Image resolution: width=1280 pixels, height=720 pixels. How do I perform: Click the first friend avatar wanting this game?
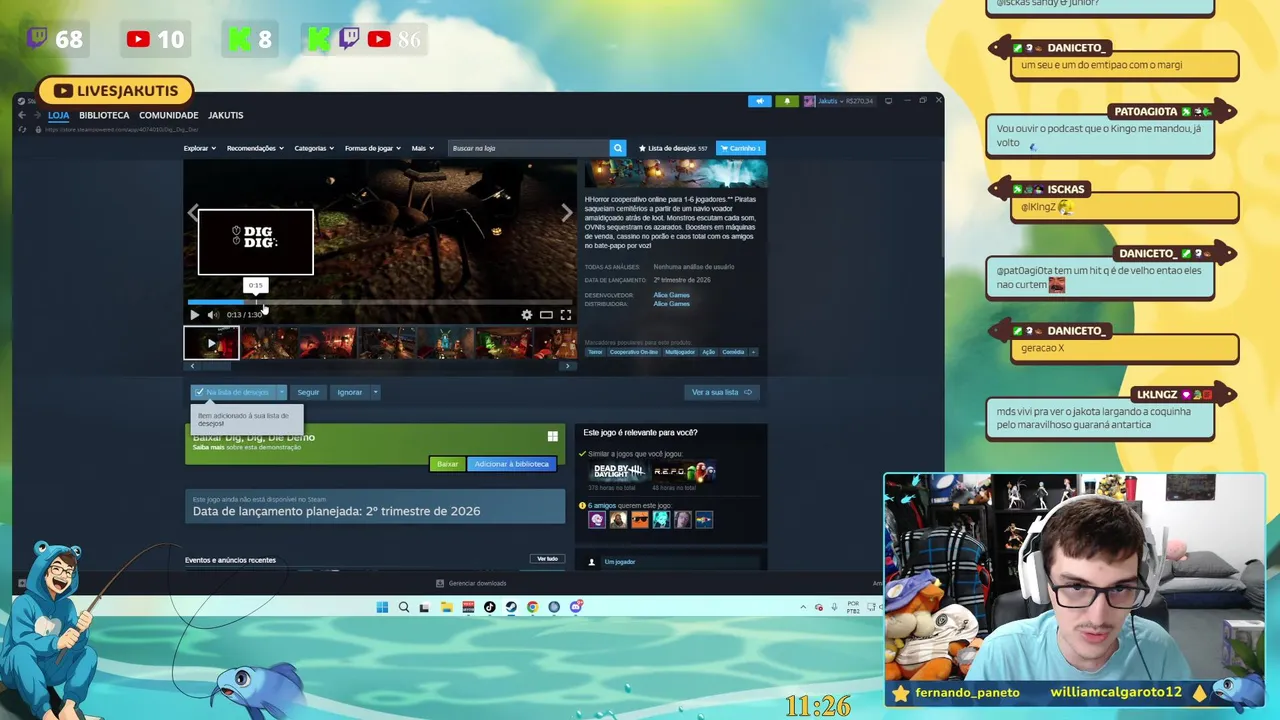597,520
